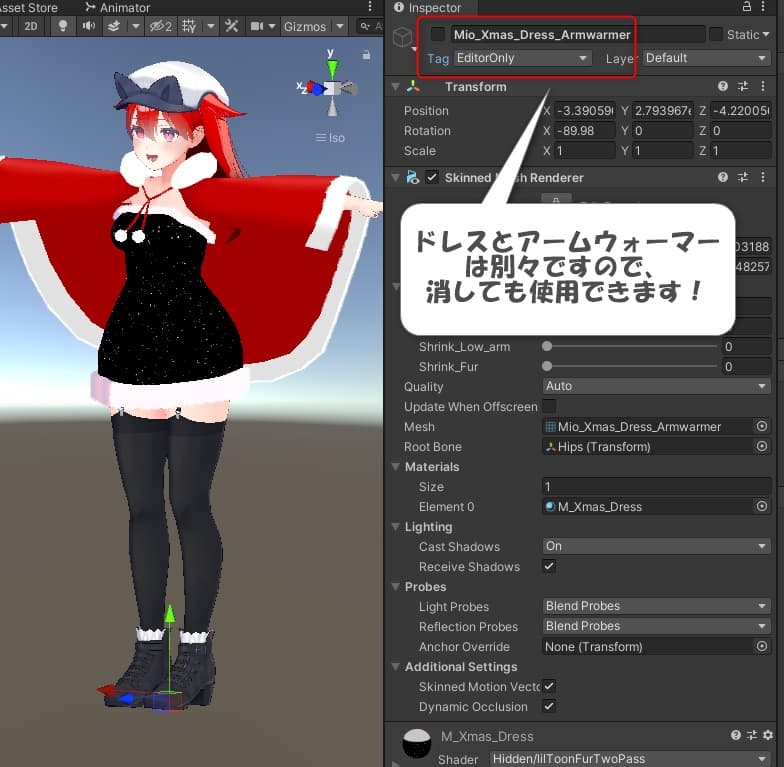Pick Element 0 material object selector

click(762, 506)
